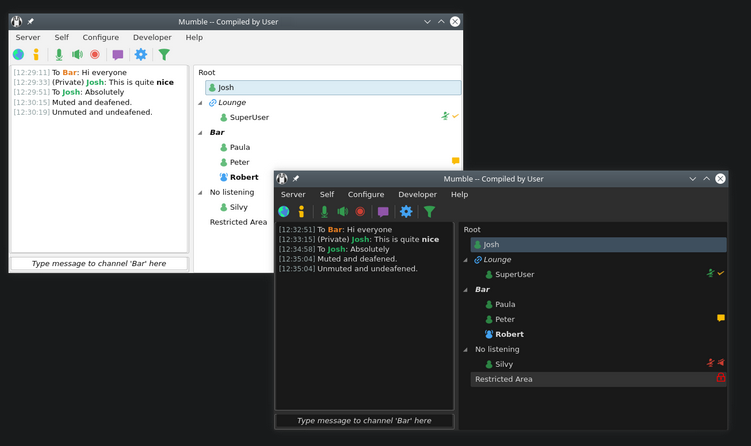Image resolution: width=751 pixels, height=446 pixels.
Task: Click purple comment icon in dark window
Action: click(383, 212)
